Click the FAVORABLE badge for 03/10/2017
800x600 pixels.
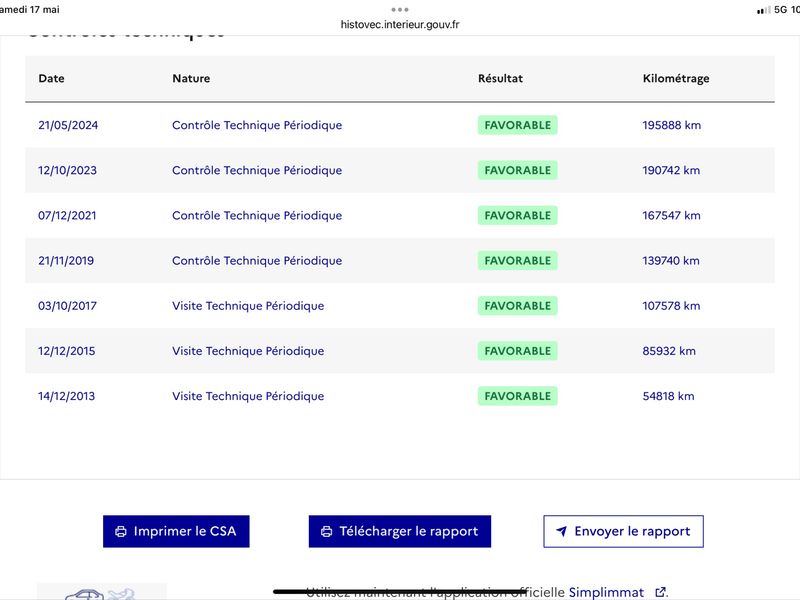(x=517, y=306)
